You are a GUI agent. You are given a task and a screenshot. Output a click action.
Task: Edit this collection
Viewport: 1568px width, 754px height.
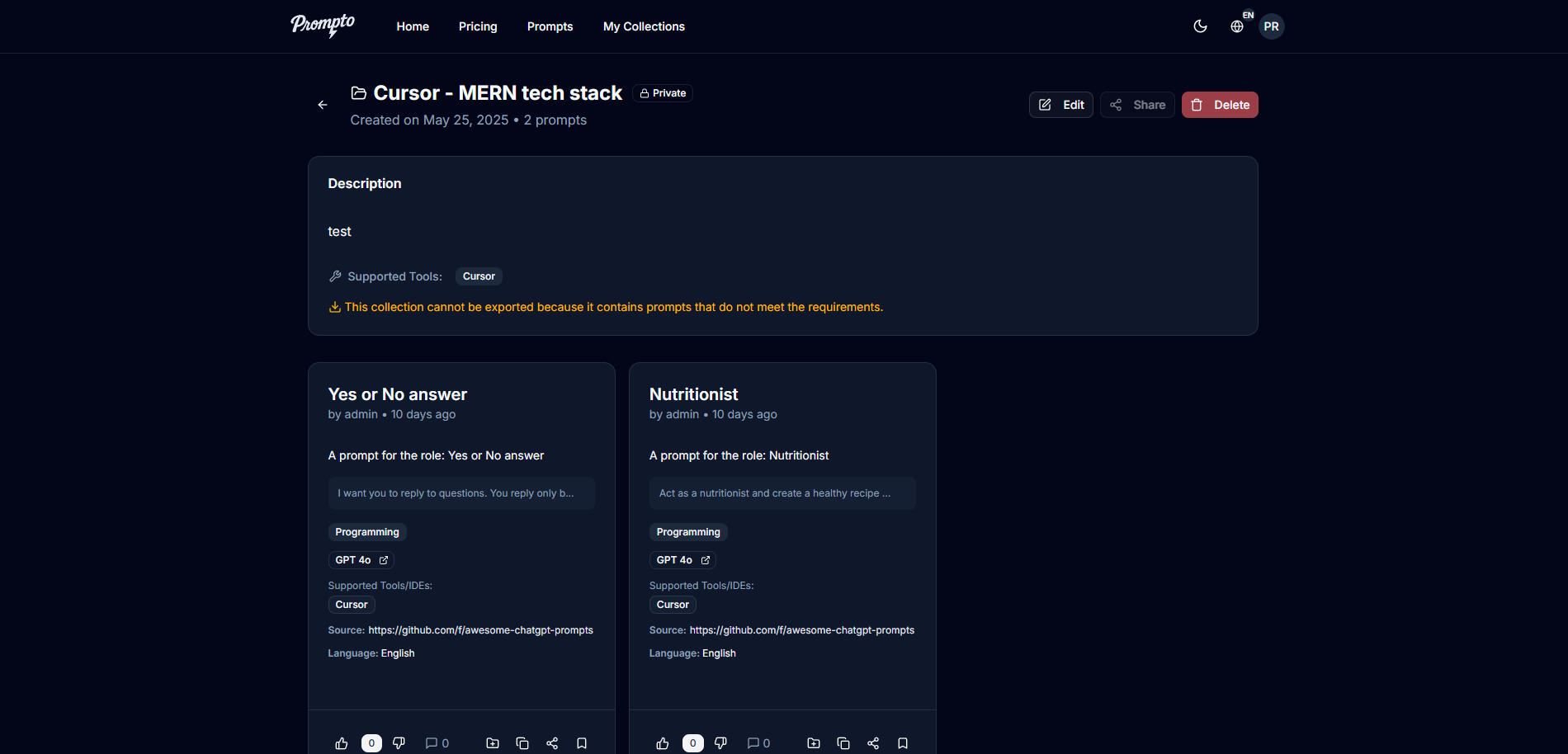click(x=1061, y=105)
